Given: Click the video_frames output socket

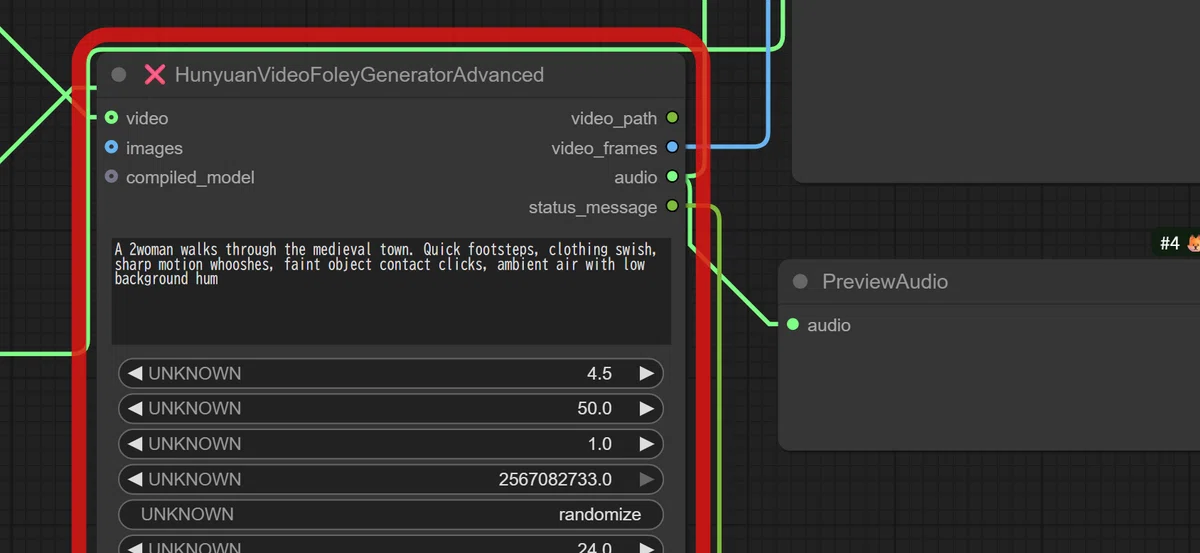Looking at the screenshot, I should click(x=672, y=148).
